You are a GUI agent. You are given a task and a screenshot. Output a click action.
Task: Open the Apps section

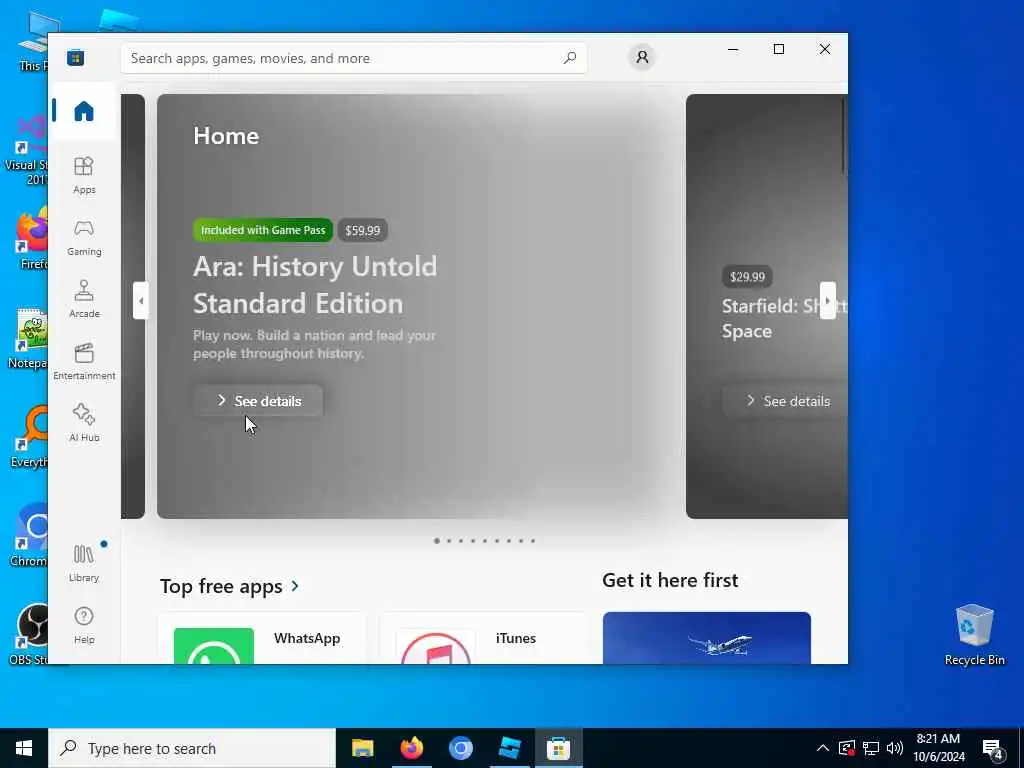click(x=84, y=176)
